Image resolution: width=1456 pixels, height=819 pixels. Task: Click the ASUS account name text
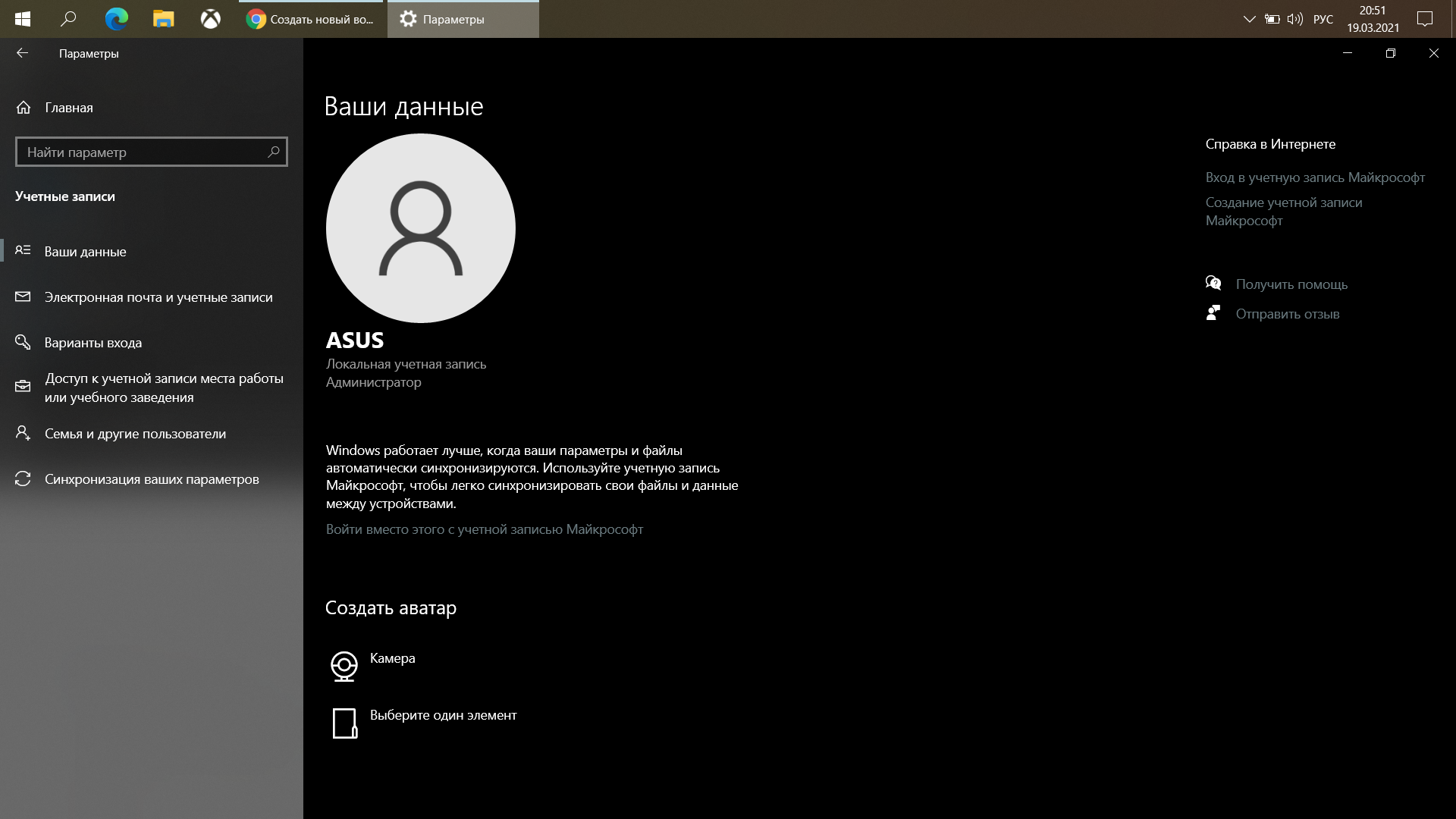coord(355,340)
